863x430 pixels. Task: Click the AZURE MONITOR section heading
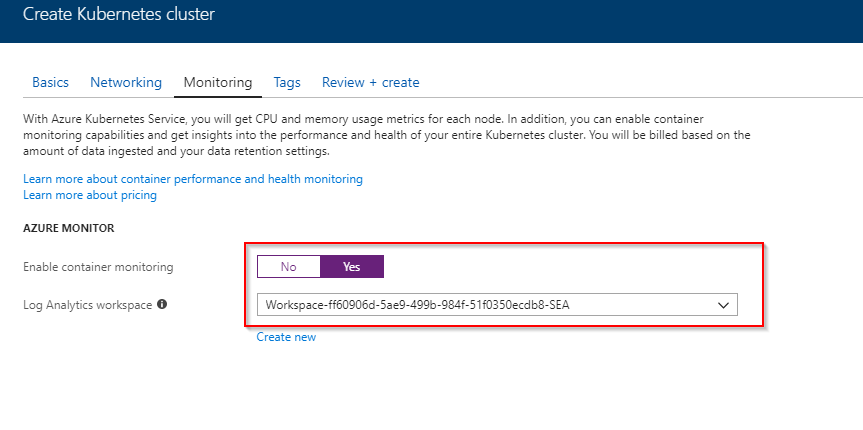coord(69,228)
